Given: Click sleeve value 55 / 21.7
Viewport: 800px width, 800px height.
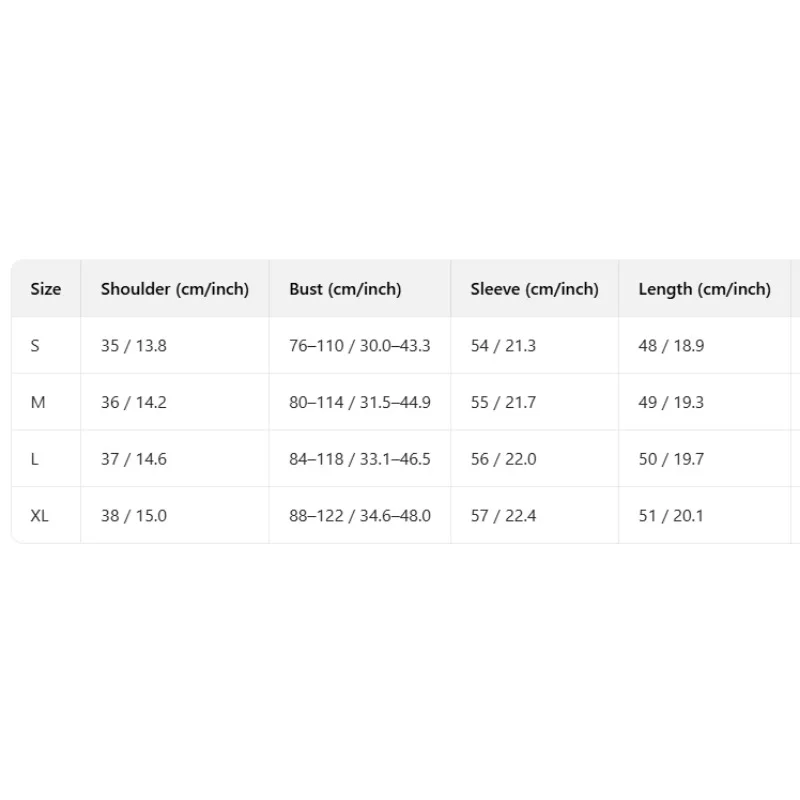Looking at the screenshot, I should click(503, 402).
